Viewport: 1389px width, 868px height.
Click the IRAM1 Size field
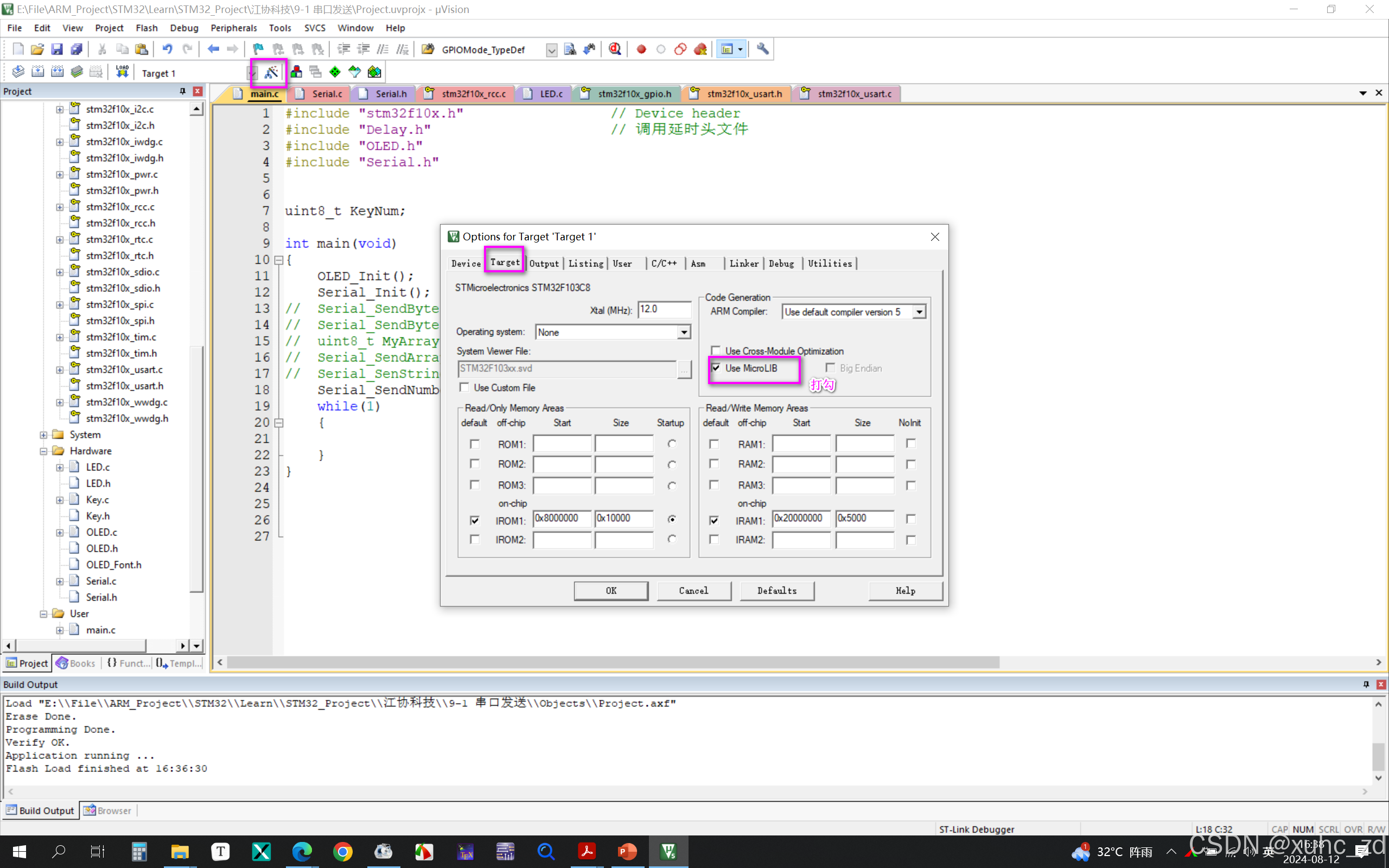click(x=864, y=519)
